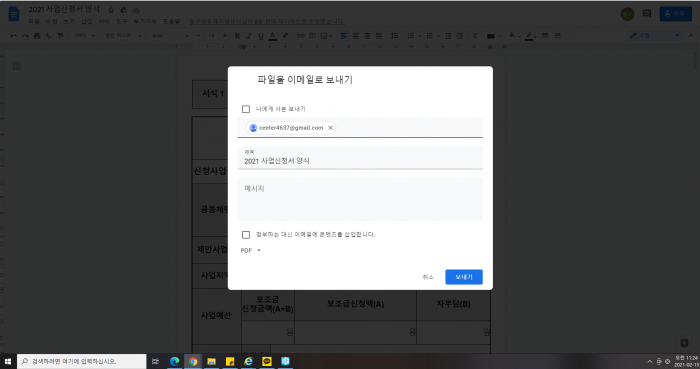Open the bulleted list dropdown arrow

(x=438, y=36)
